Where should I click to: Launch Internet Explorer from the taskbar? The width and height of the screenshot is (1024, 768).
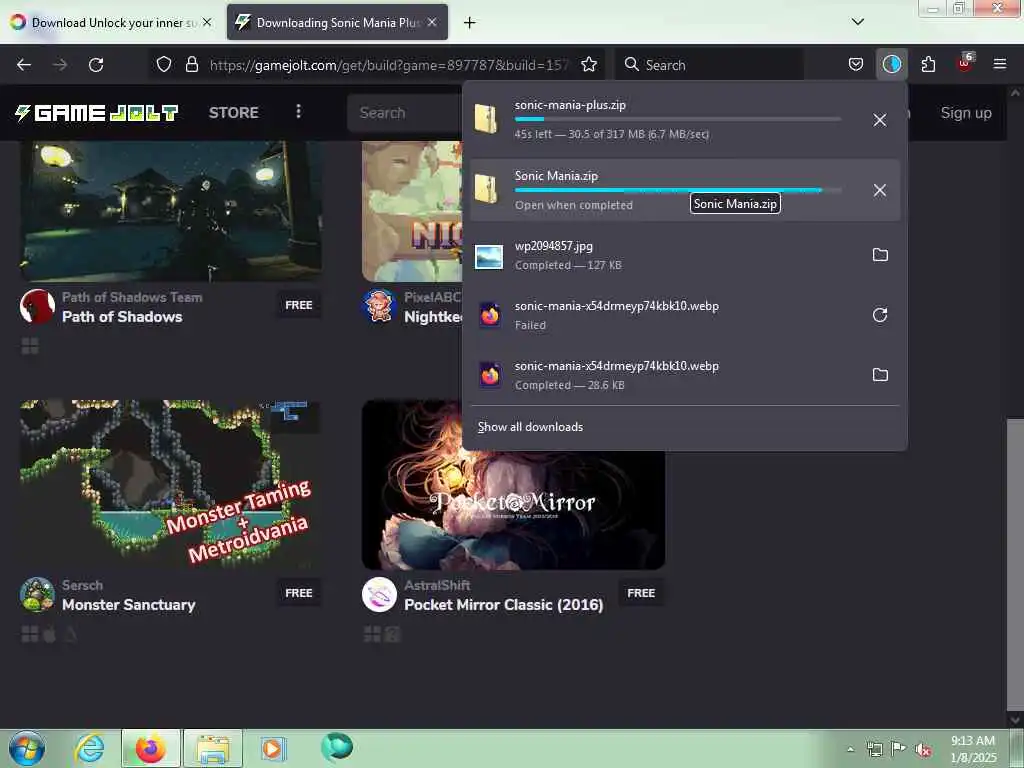(x=89, y=748)
